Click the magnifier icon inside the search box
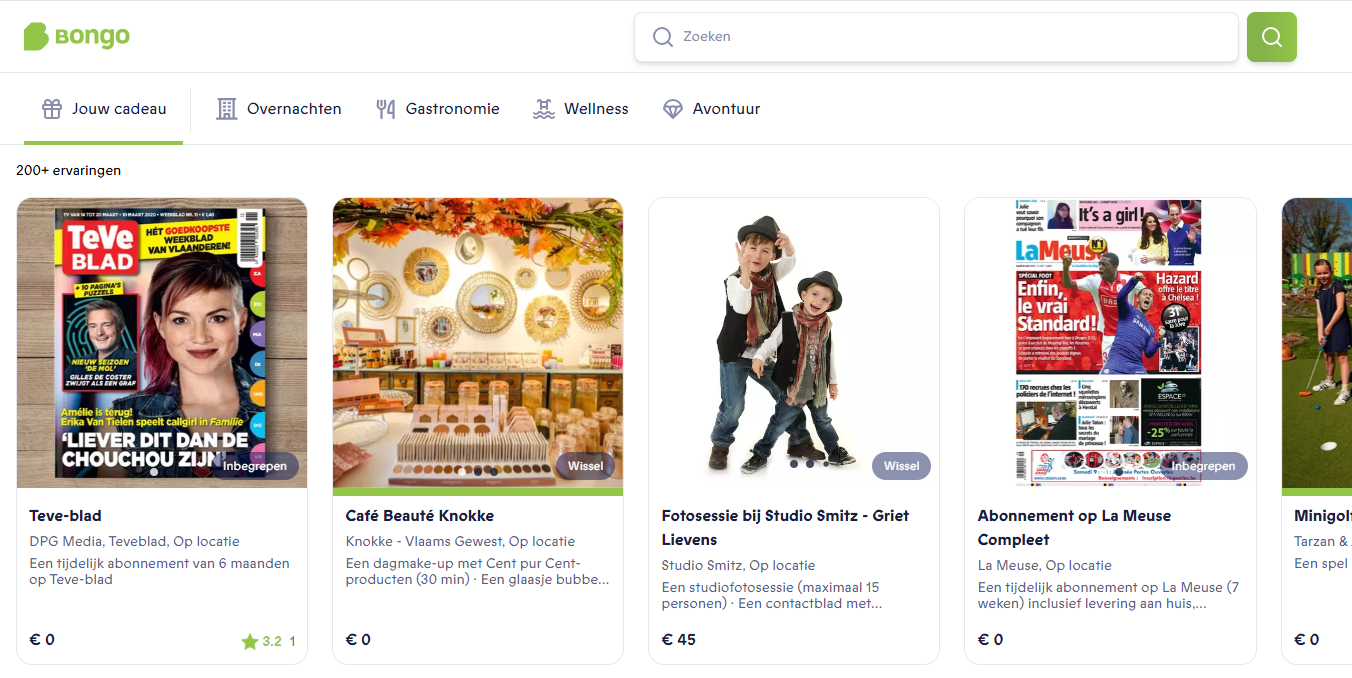Viewport: 1352px width, 678px height. click(x=663, y=37)
